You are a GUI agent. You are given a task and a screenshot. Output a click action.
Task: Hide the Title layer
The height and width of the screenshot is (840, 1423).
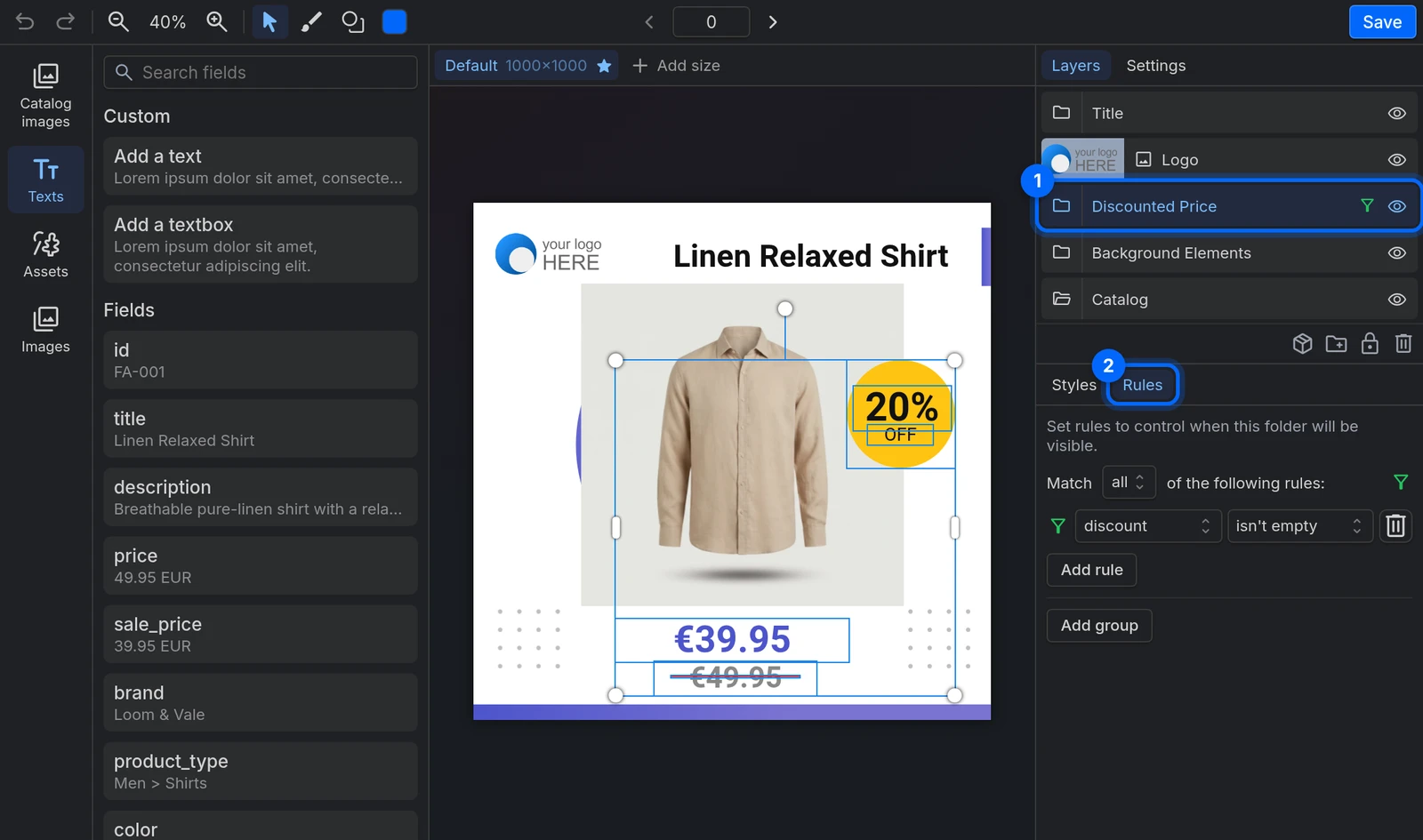[x=1397, y=114]
